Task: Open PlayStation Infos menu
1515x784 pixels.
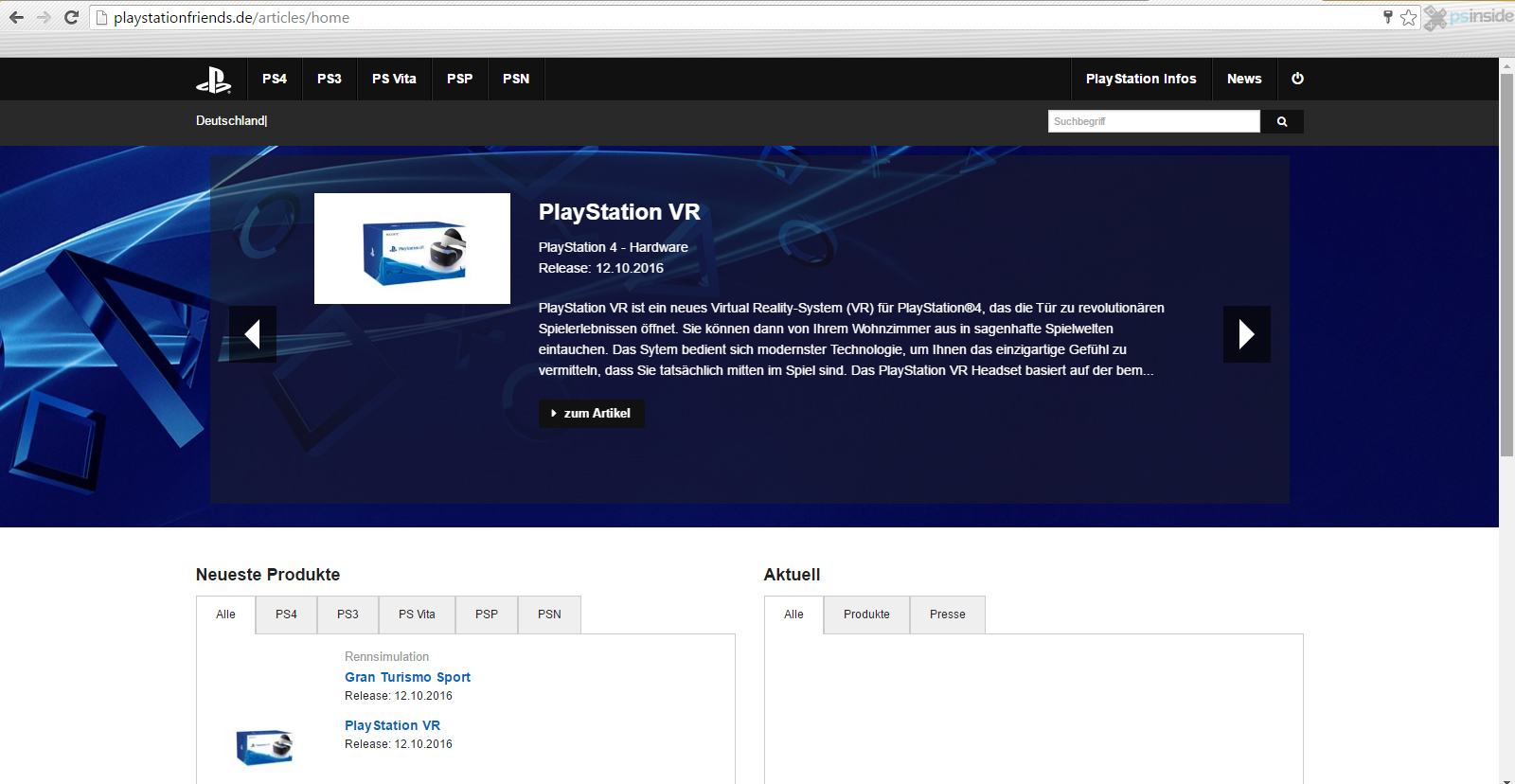Action: (x=1141, y=79)
